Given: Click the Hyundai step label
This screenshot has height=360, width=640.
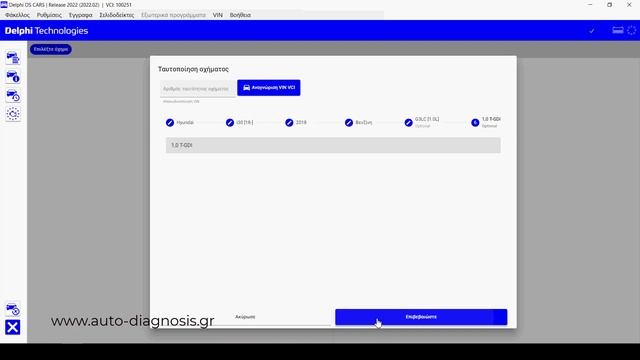Looking at the screenshot, I should tap(185, 122).
